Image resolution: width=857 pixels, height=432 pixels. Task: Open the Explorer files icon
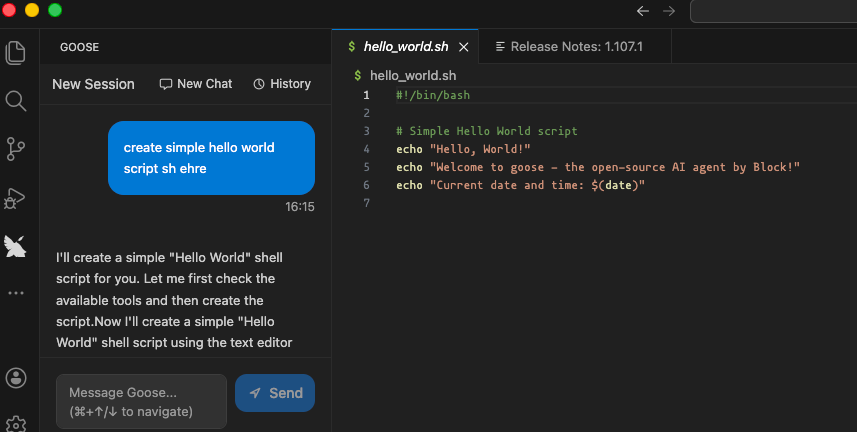point(15,52)
